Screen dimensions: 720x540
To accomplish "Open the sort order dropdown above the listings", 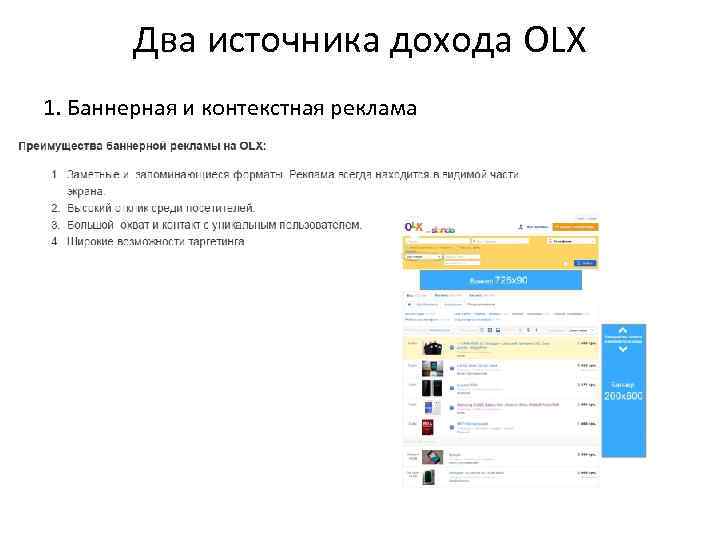I will coord(580,331).
